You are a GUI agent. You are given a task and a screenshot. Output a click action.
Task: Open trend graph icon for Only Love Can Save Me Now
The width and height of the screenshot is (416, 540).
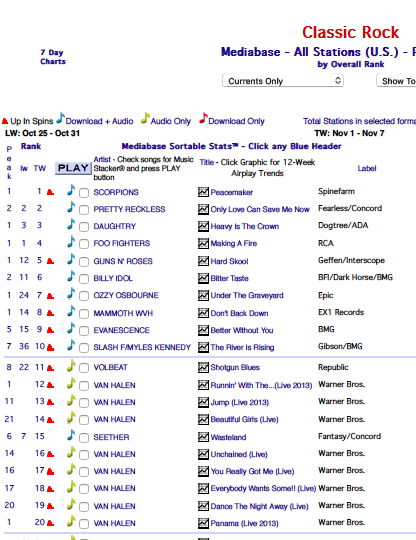(203, 209)
